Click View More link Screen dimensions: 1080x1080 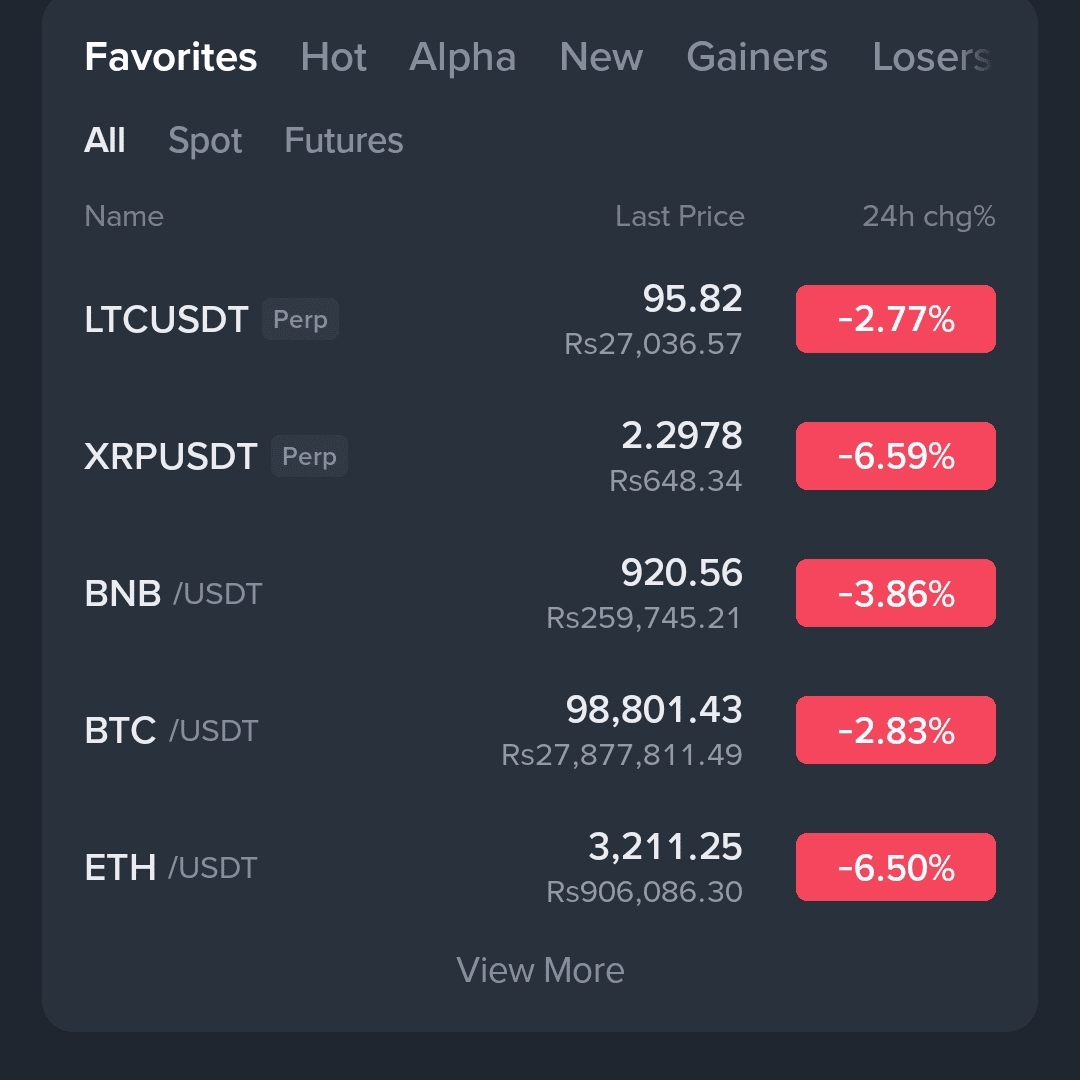[x=540, y=970]
